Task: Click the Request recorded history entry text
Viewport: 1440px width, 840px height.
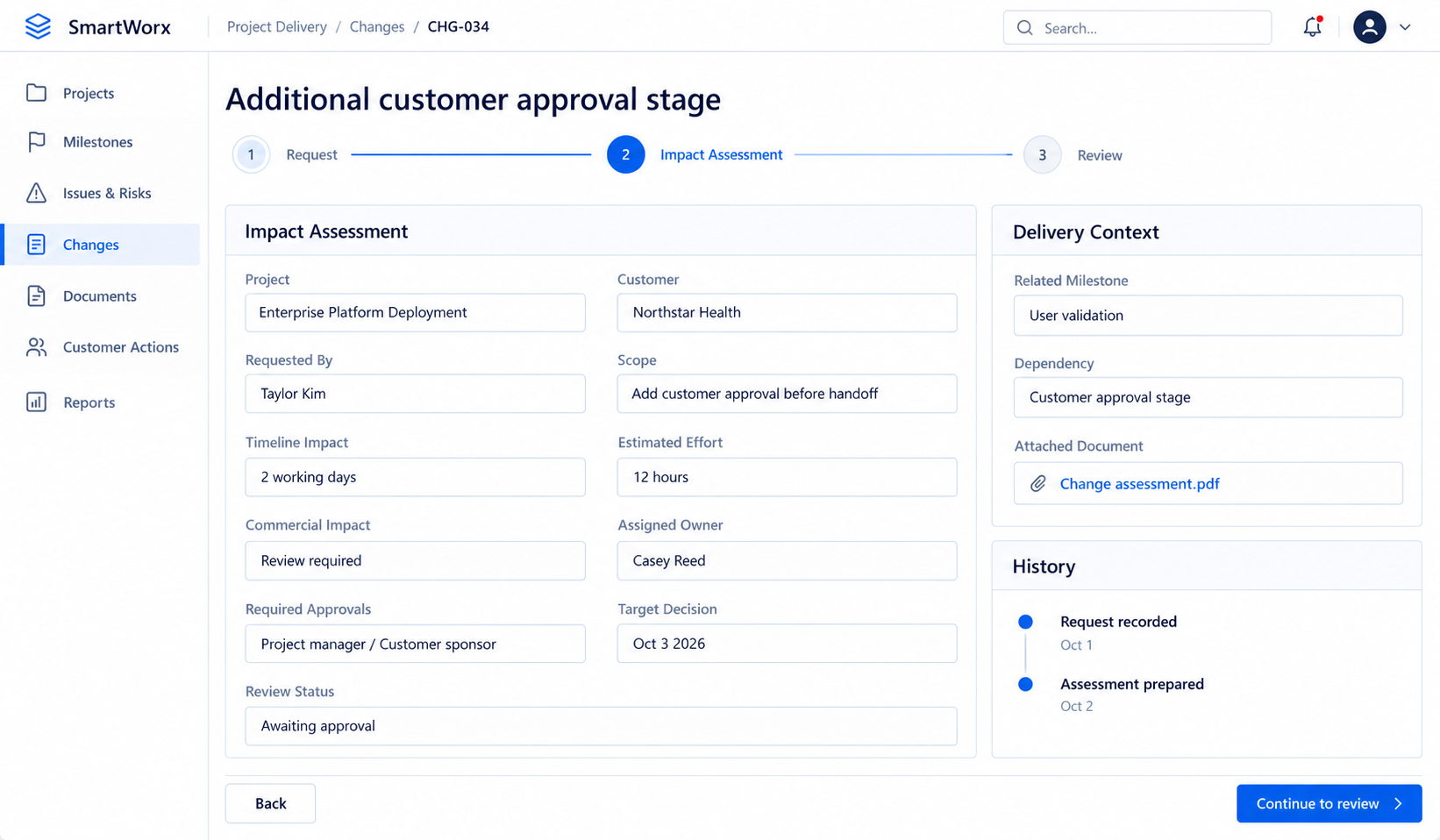Action: tap(1118, 622)
